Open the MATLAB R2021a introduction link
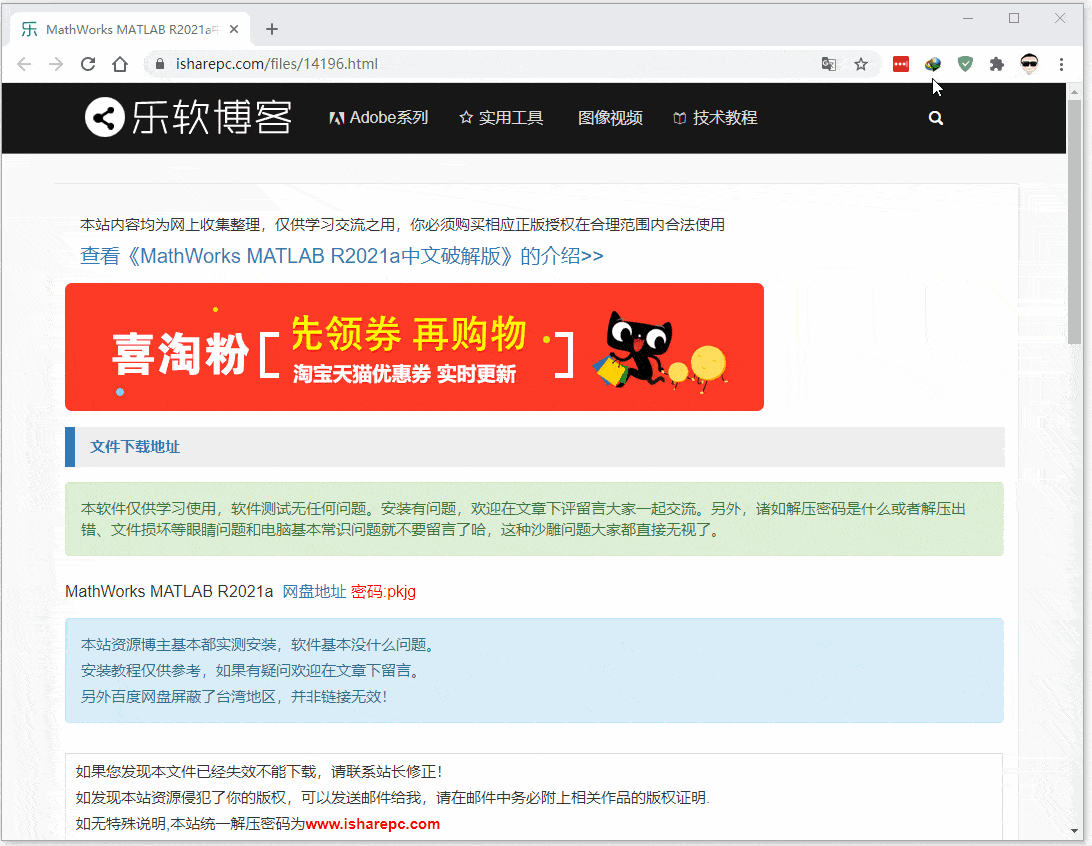The width and height of the screenshot is (1092, 846). pos(342,256)
